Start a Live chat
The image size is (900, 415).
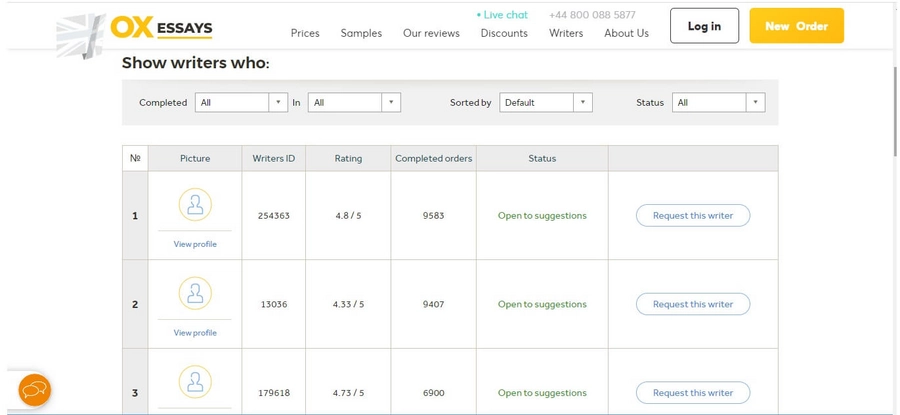pos(502,15)
